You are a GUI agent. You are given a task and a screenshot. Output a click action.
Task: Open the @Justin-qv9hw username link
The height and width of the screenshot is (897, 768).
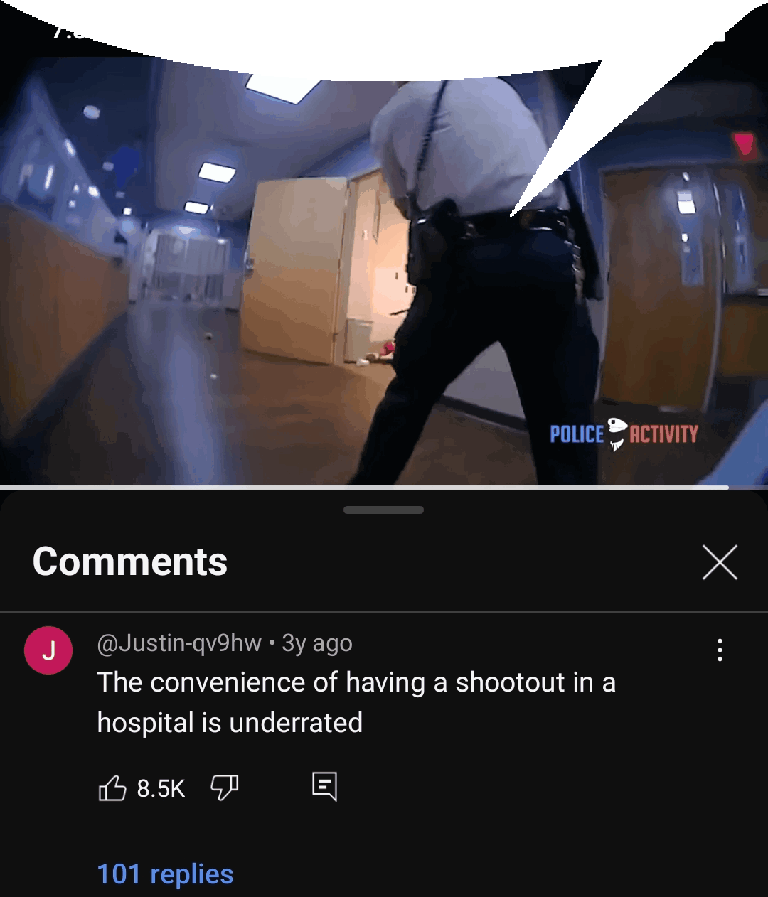[x=179, y=643]
